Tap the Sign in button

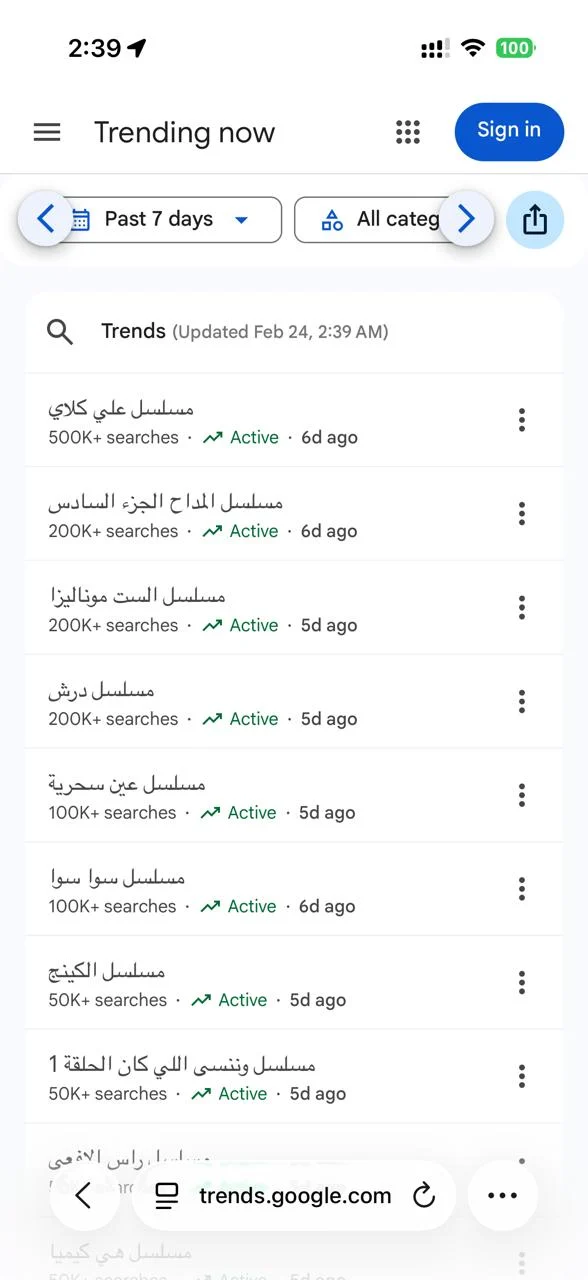(509, 131)
